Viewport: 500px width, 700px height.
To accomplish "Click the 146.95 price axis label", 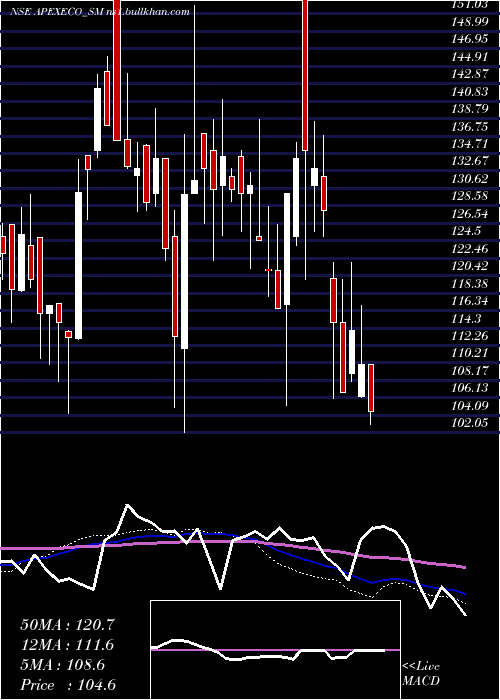I will pos(470,39).
